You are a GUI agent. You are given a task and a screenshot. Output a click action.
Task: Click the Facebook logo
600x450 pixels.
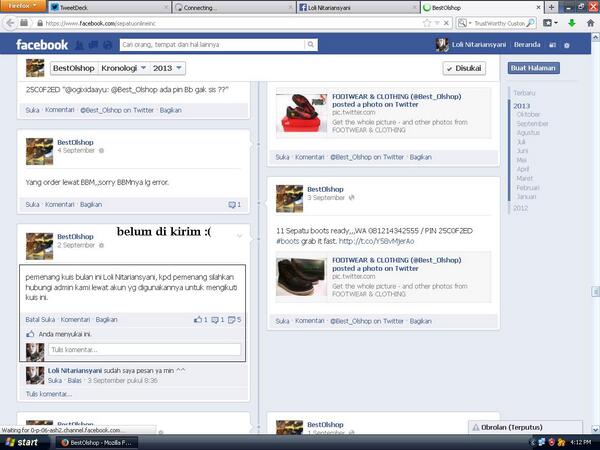coord(42,45)
